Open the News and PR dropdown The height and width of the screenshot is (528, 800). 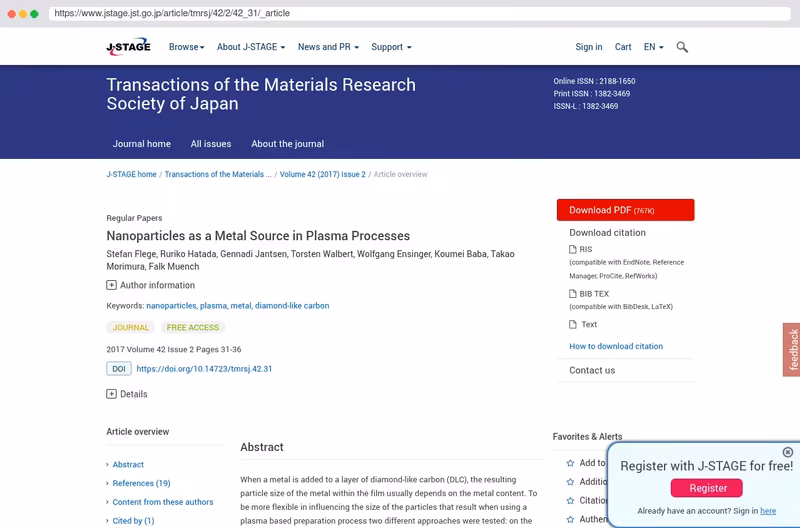pyautogui.click(x=329, y=47)
